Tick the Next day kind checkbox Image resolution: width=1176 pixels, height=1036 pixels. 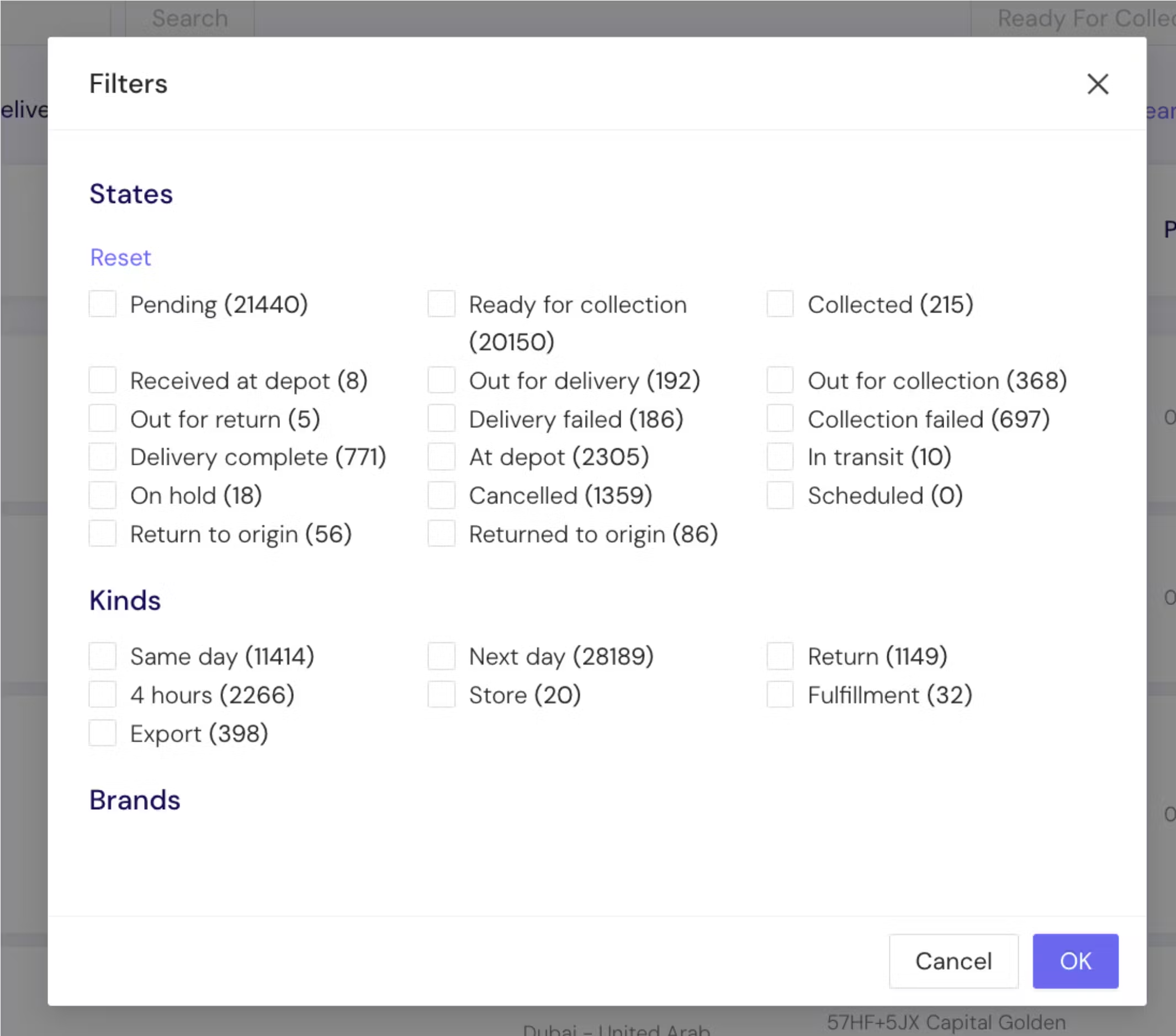441,656
